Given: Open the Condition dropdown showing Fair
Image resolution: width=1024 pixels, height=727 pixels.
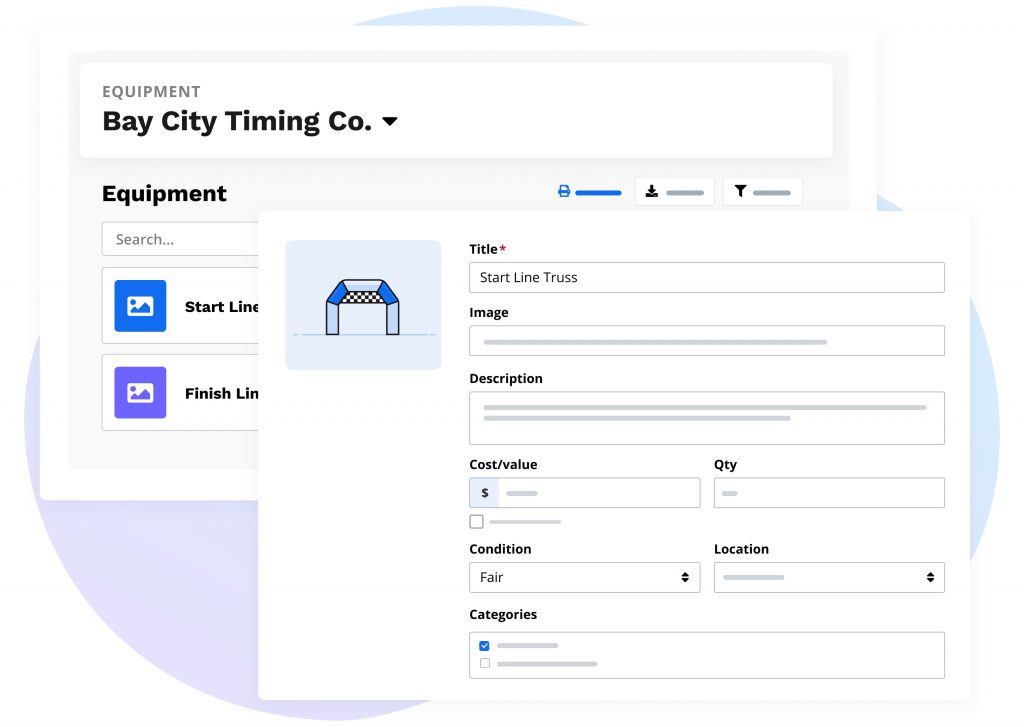Looking at the screenshot, I should point(584,577).
